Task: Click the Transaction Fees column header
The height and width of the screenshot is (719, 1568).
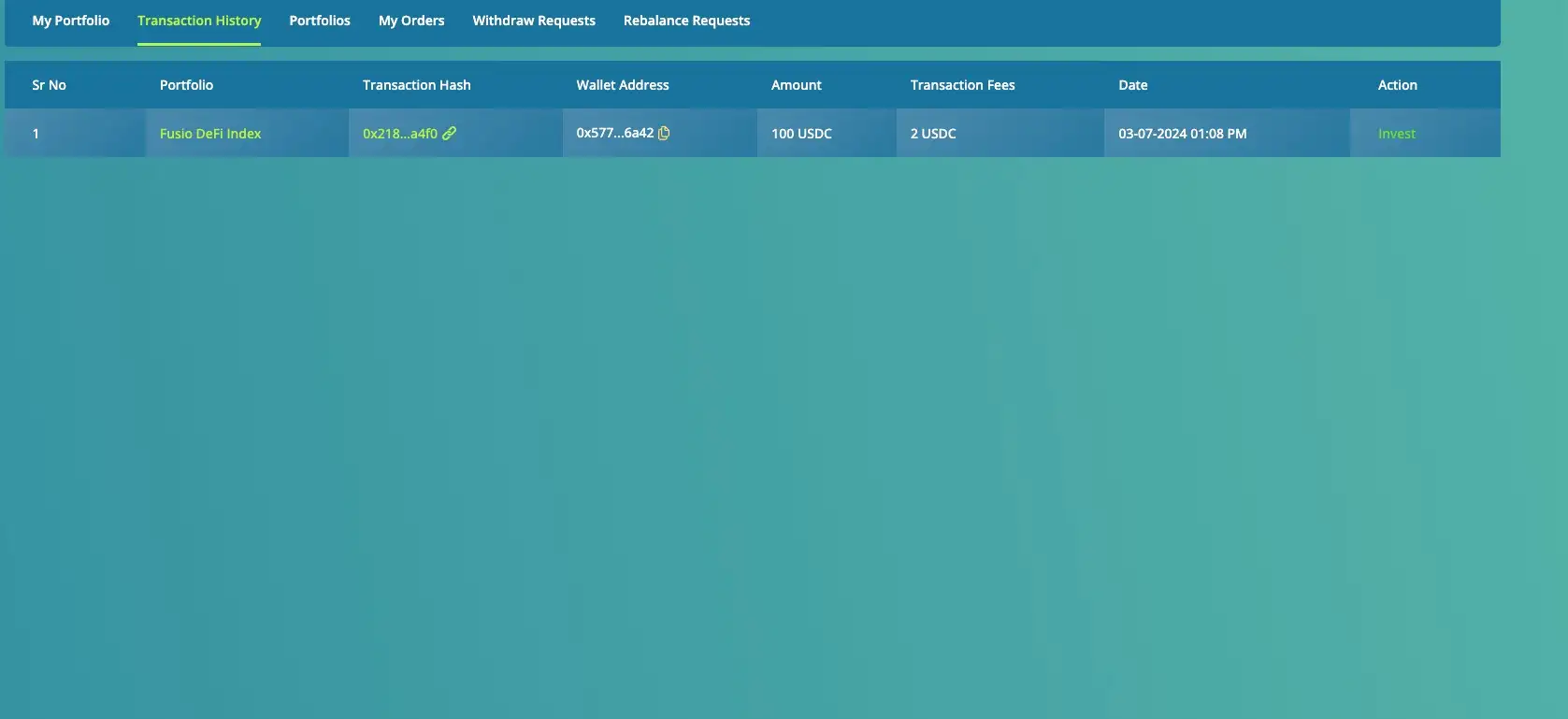Action: point(962,85)
